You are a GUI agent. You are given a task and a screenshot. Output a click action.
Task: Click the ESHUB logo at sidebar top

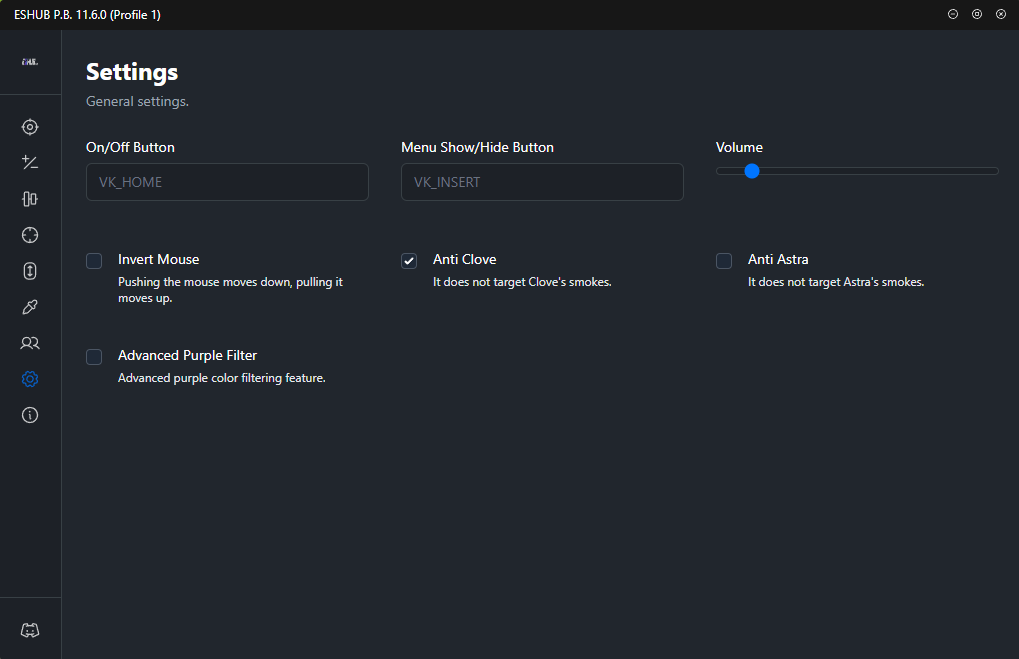point(30,62)
